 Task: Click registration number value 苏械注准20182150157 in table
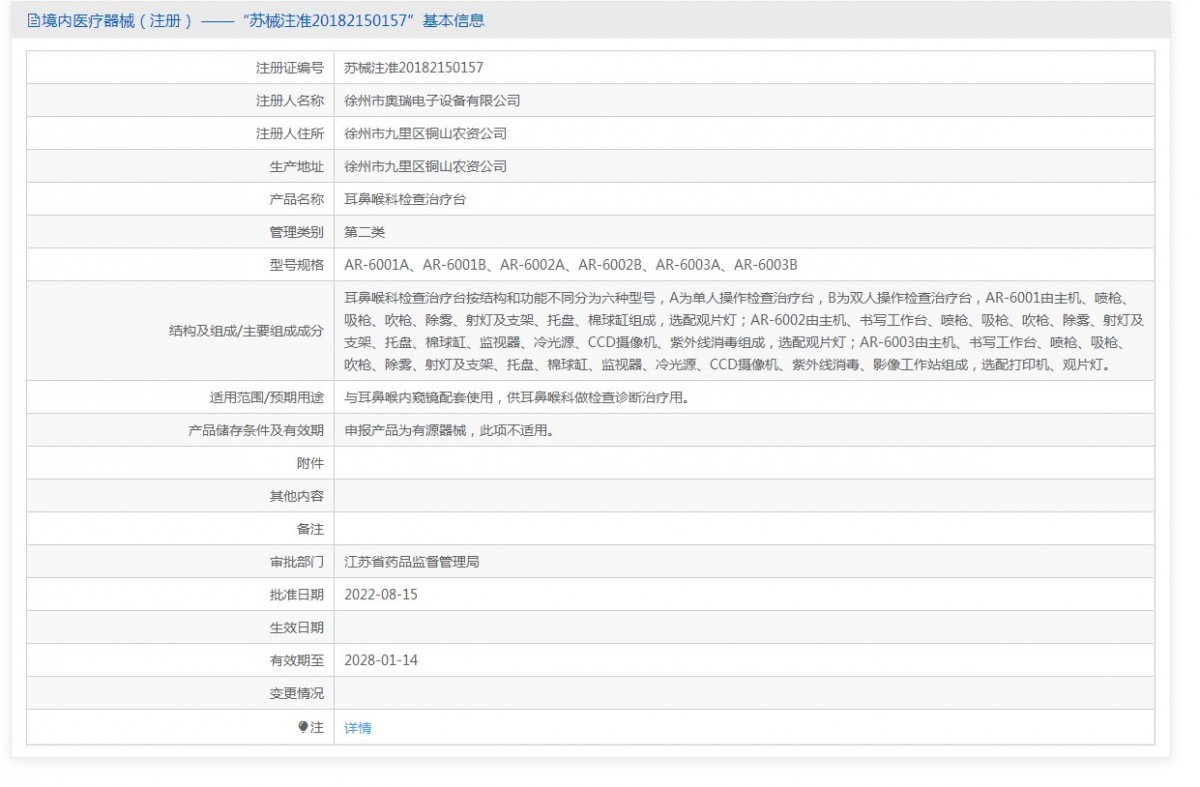414,68
